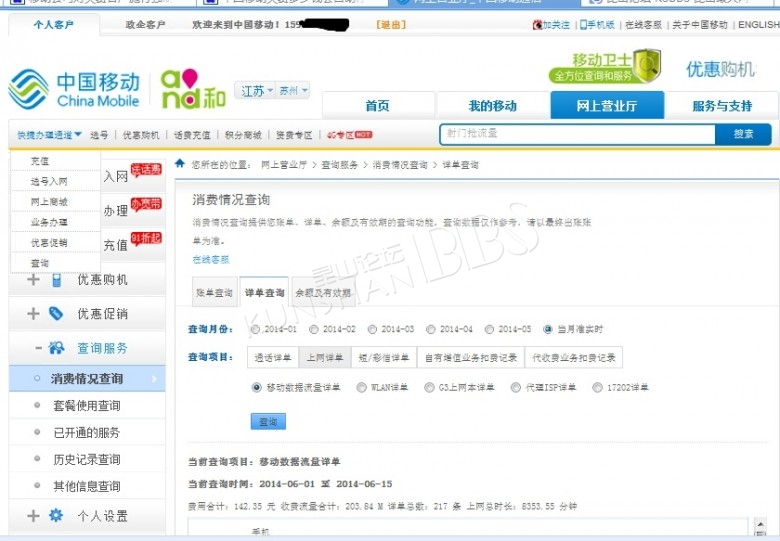
Task: Select the 2014-03 month radio button
Action: (372, 329)
